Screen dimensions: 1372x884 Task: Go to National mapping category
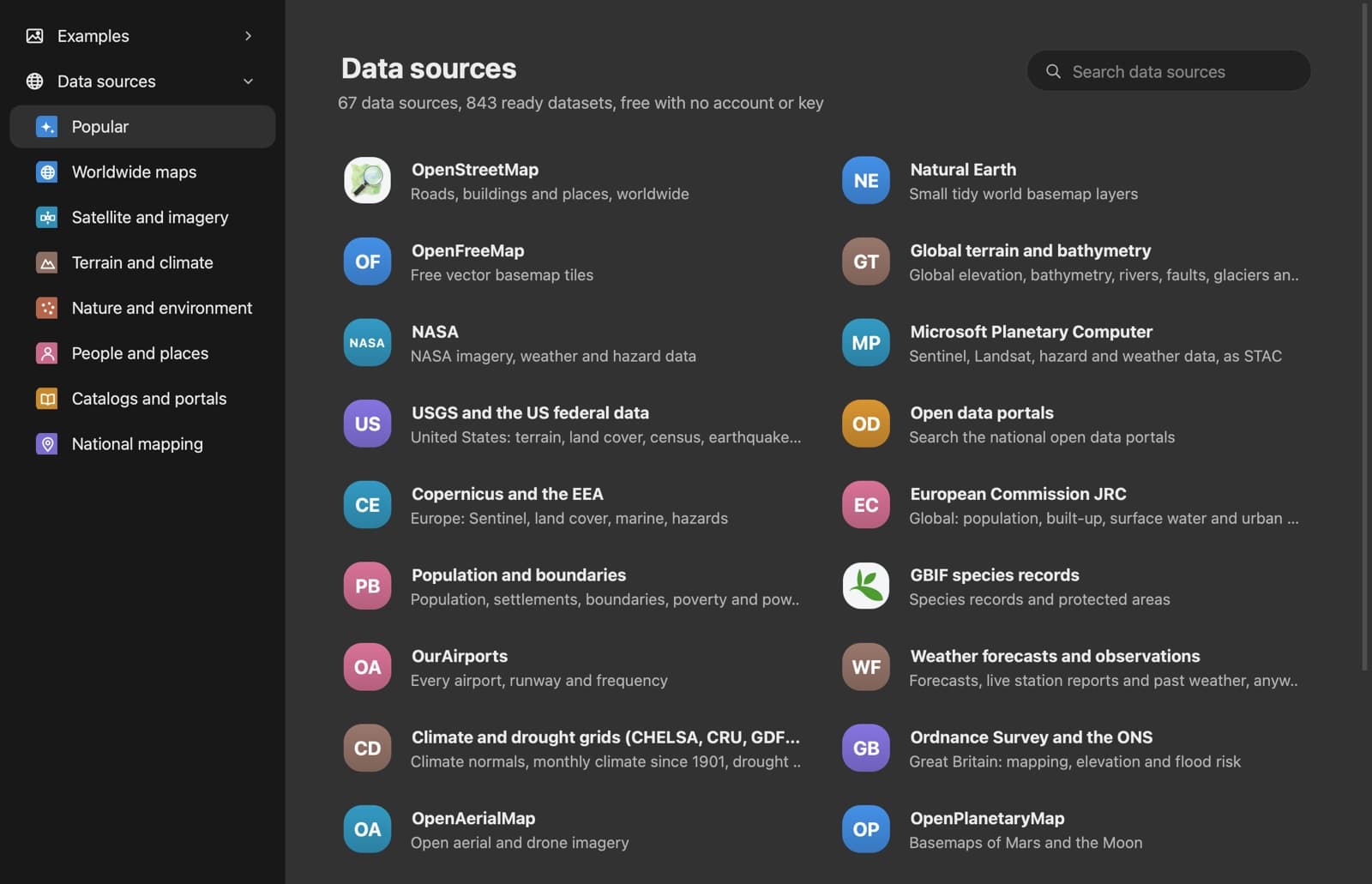coord(142,444)
